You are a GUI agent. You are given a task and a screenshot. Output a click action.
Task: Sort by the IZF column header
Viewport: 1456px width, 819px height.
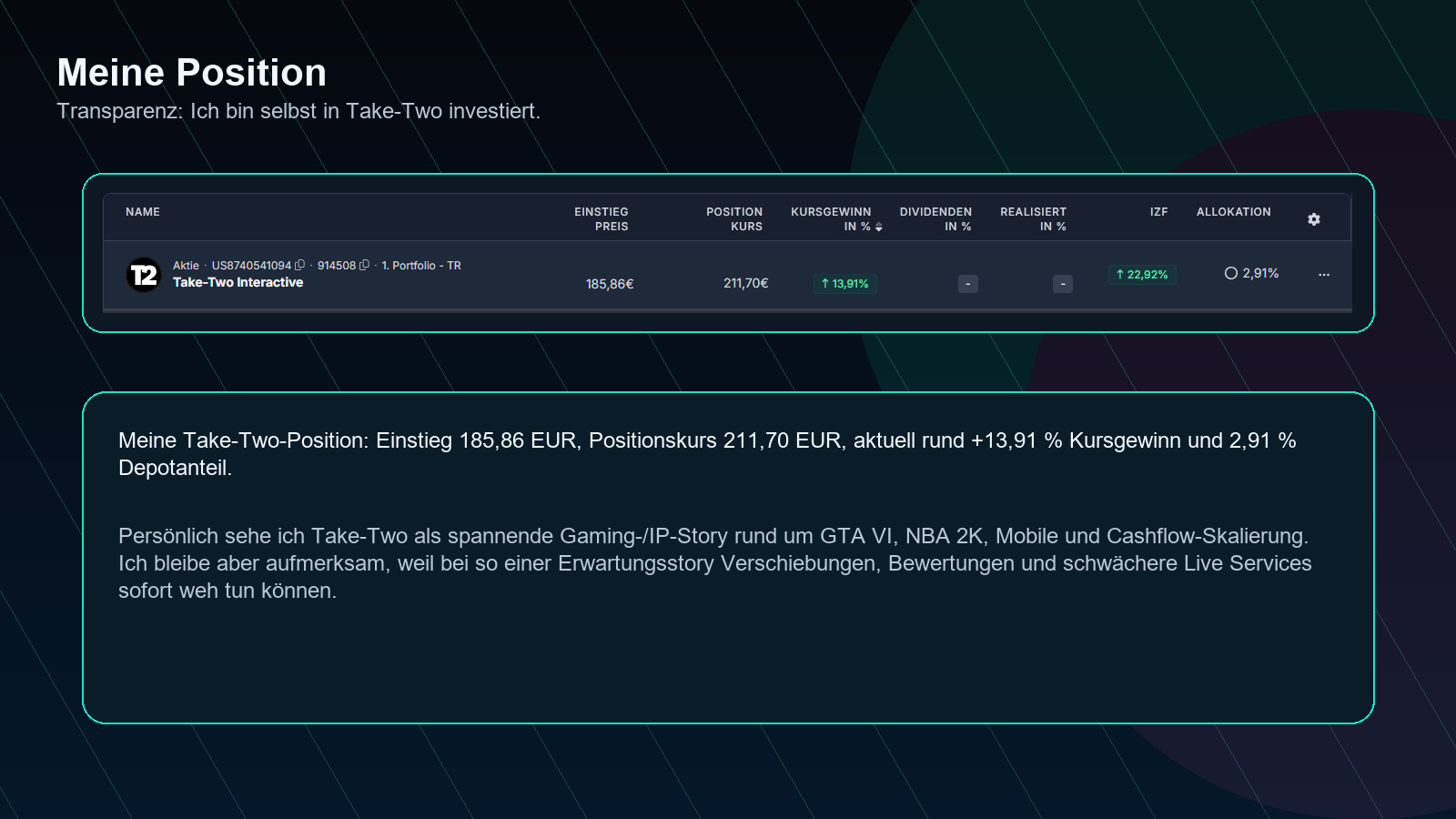[1158, 212]
